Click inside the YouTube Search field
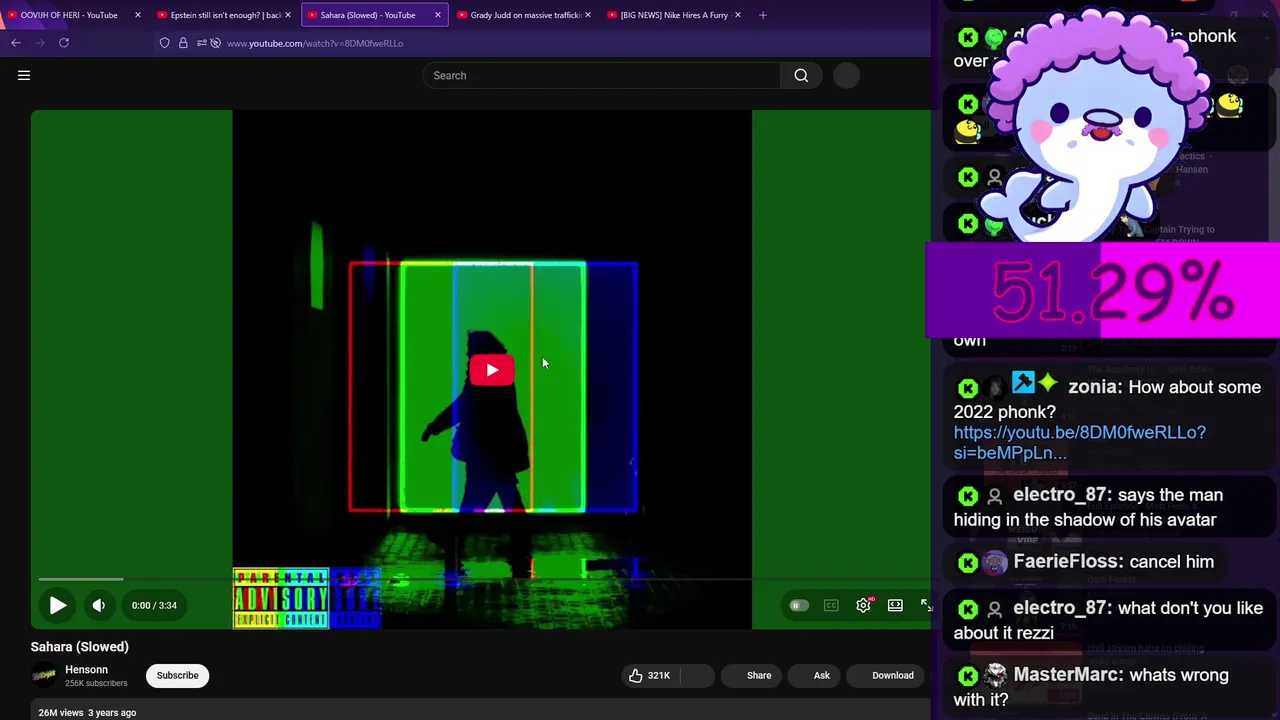Screen dimensions: 1280x720 [601, 75]
